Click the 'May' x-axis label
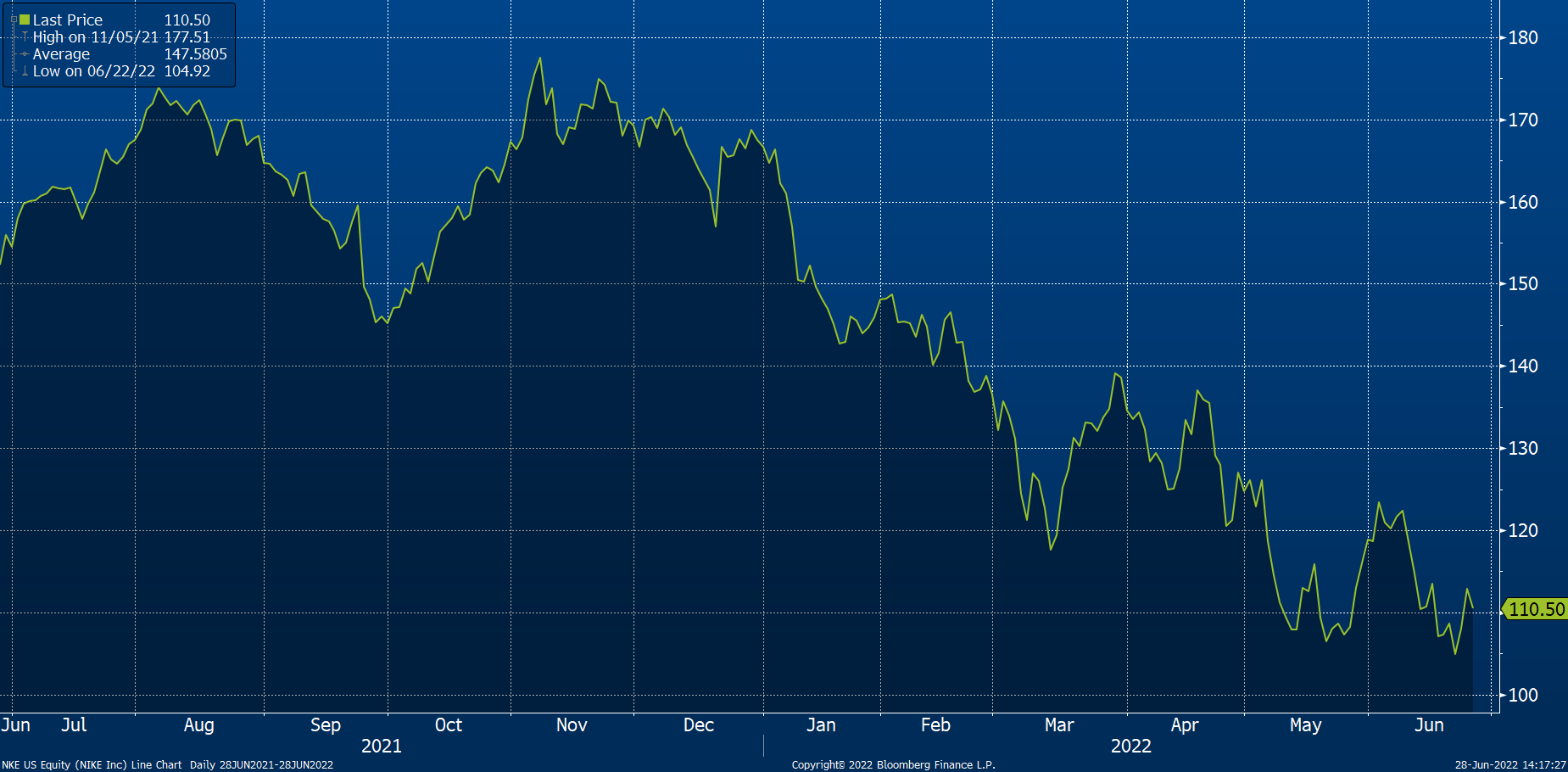This screenshot has height=772, width=1568. pyautogui.click(x=1306, y=725)
